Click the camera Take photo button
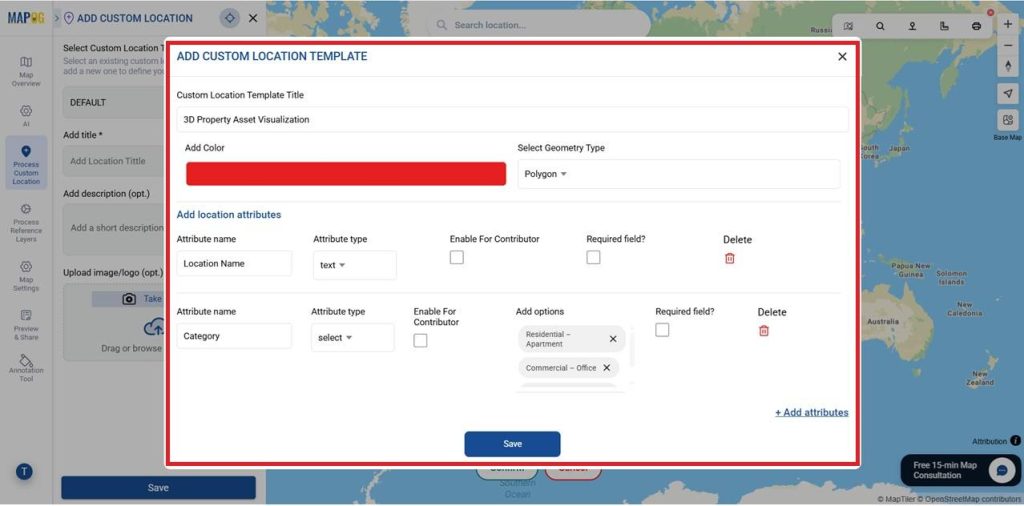Screen dimensions: 1024x506 [x=129, y=299]
